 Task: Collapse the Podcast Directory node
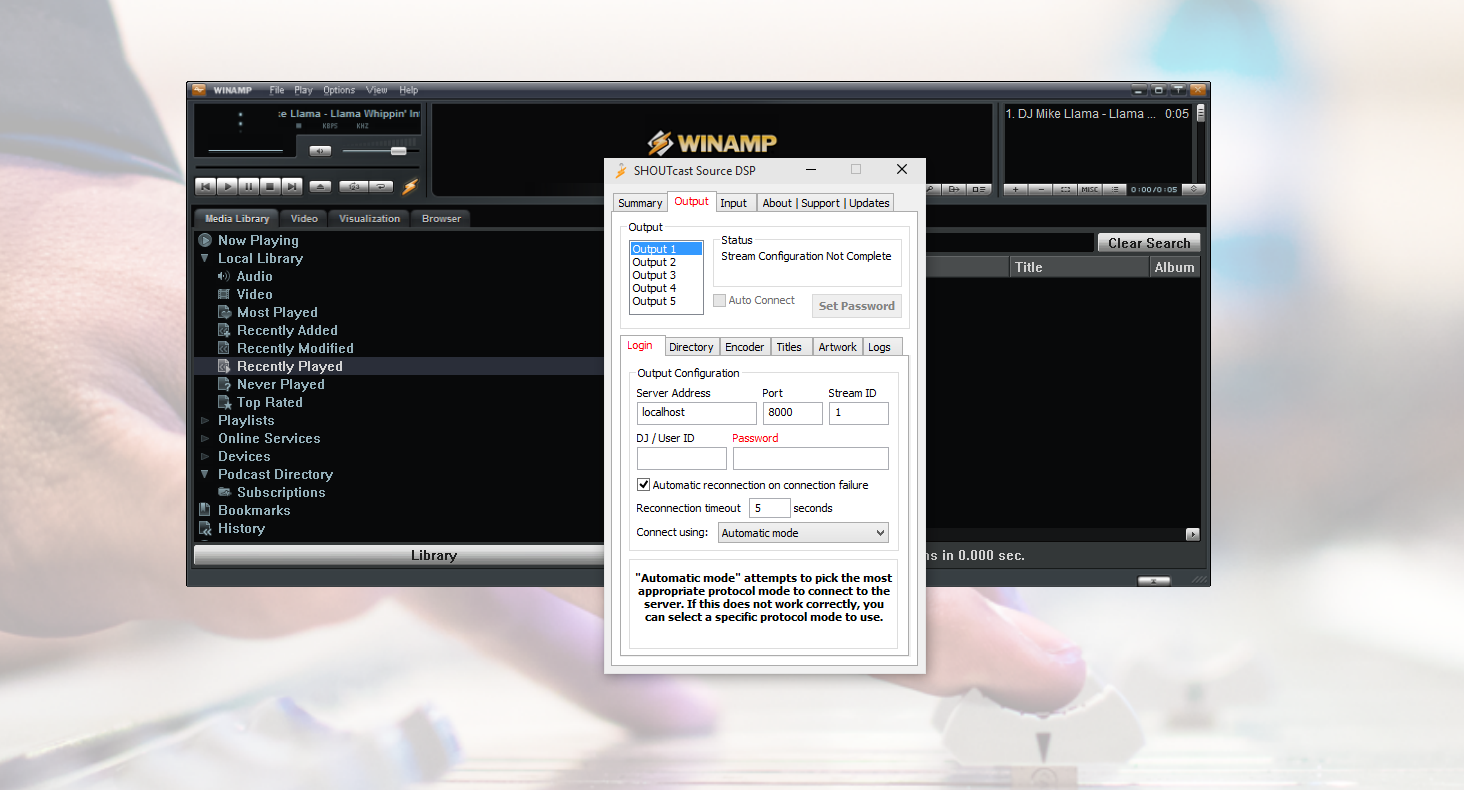point(205,474)
